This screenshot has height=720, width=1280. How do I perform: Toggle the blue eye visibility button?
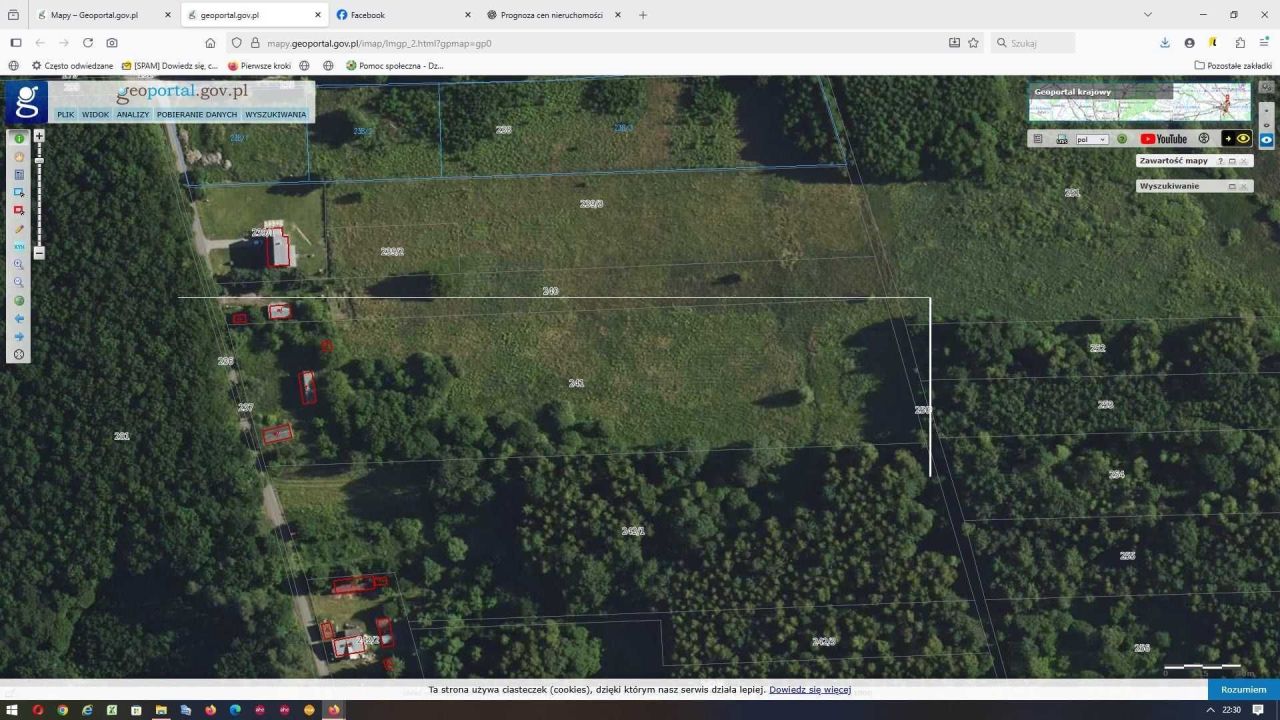1267,140
